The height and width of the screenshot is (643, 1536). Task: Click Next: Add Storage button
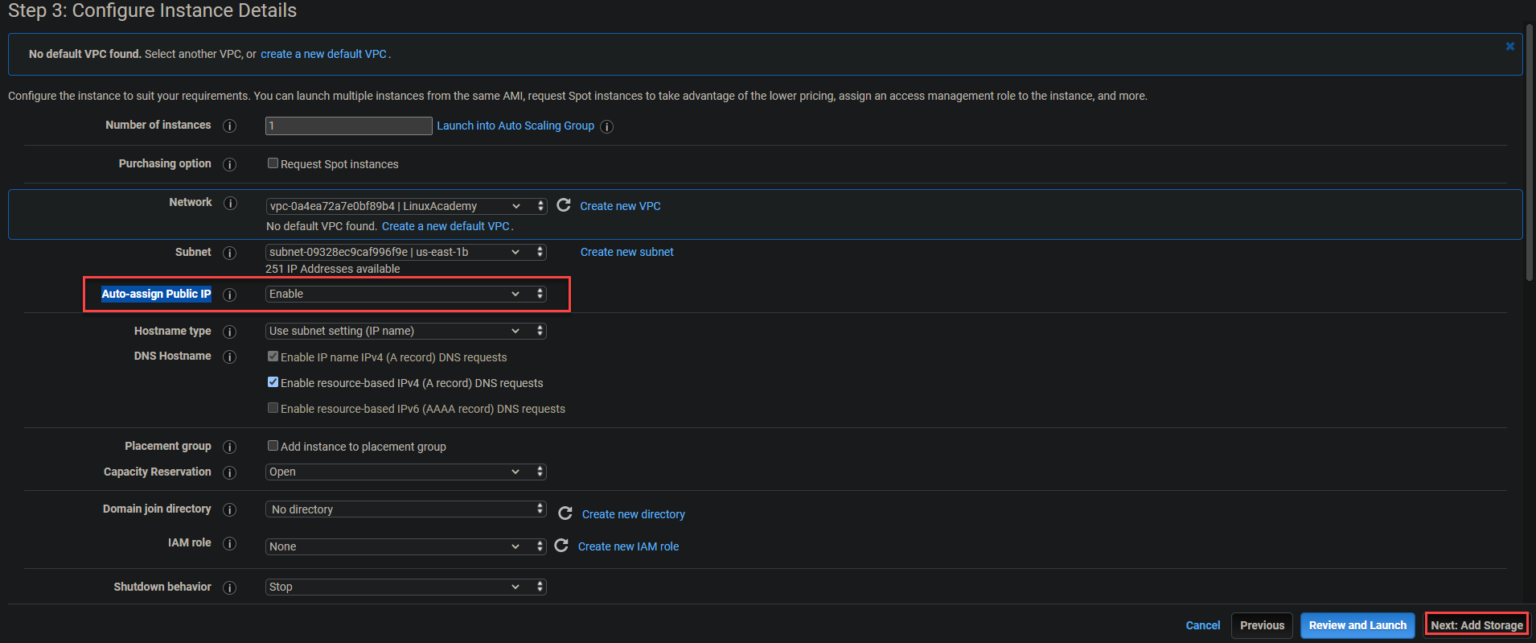(1476, 625)
